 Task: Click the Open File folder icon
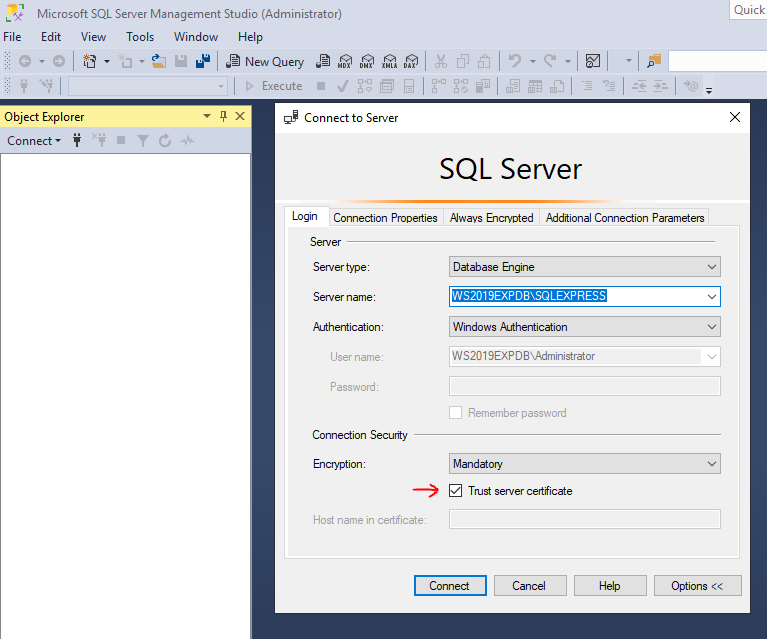coord(158,61)
